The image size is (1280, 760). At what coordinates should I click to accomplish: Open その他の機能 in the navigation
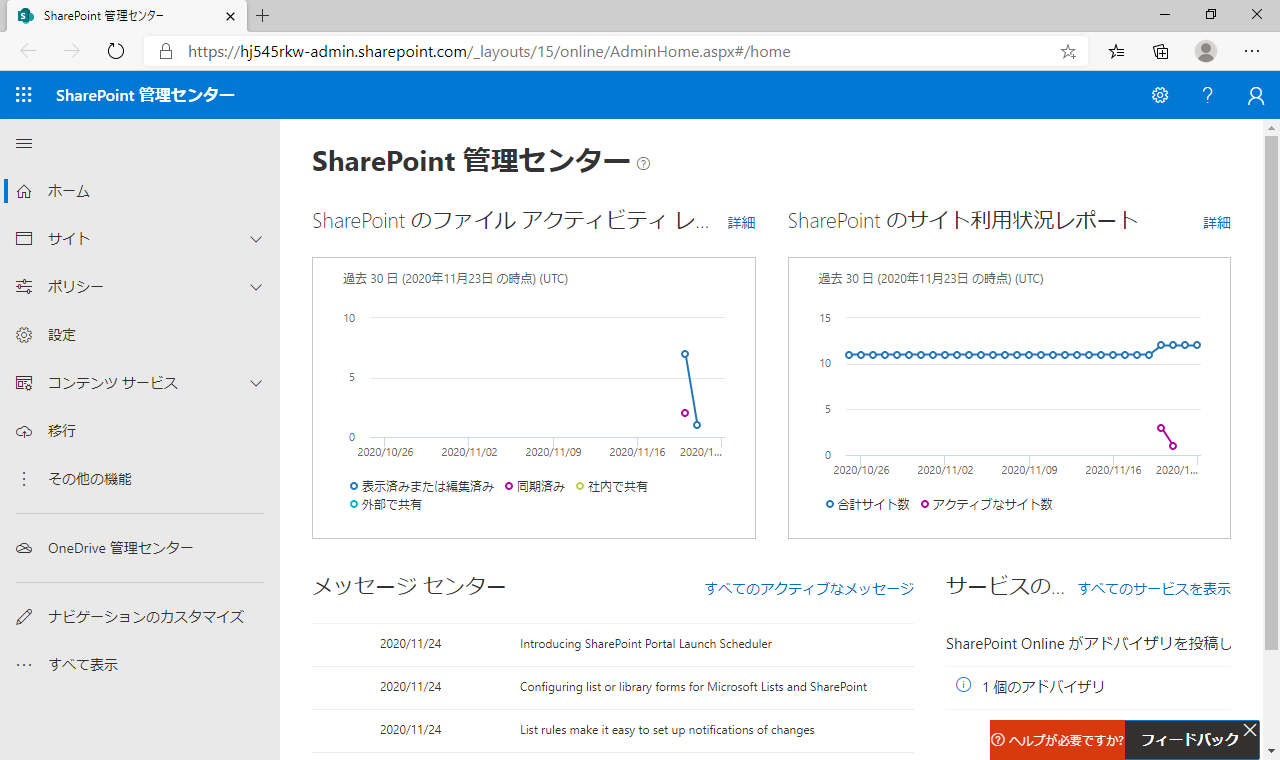click(x=90, y=479)
